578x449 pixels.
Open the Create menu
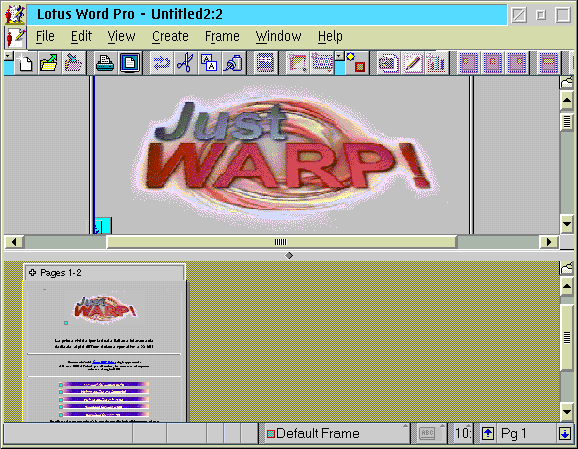[170, 36]
